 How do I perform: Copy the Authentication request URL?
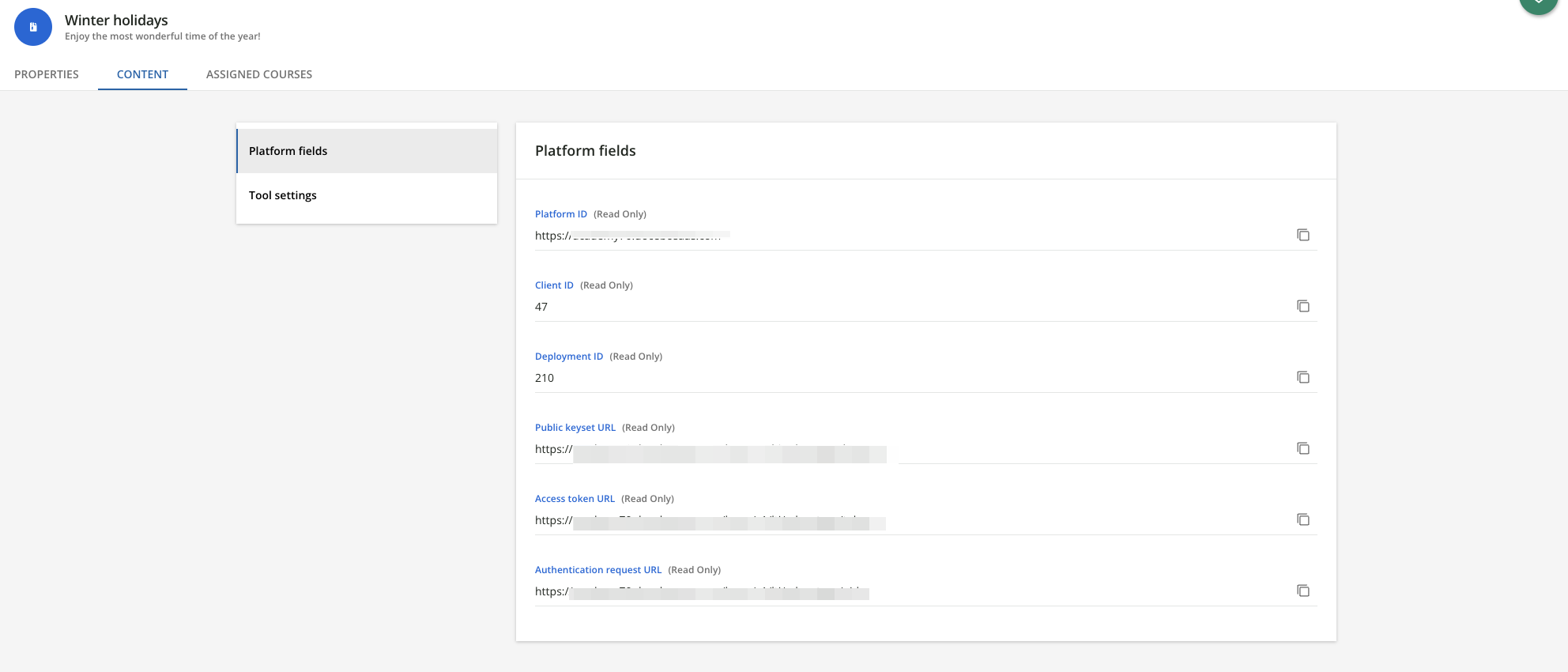click(x=1303, y=591)
